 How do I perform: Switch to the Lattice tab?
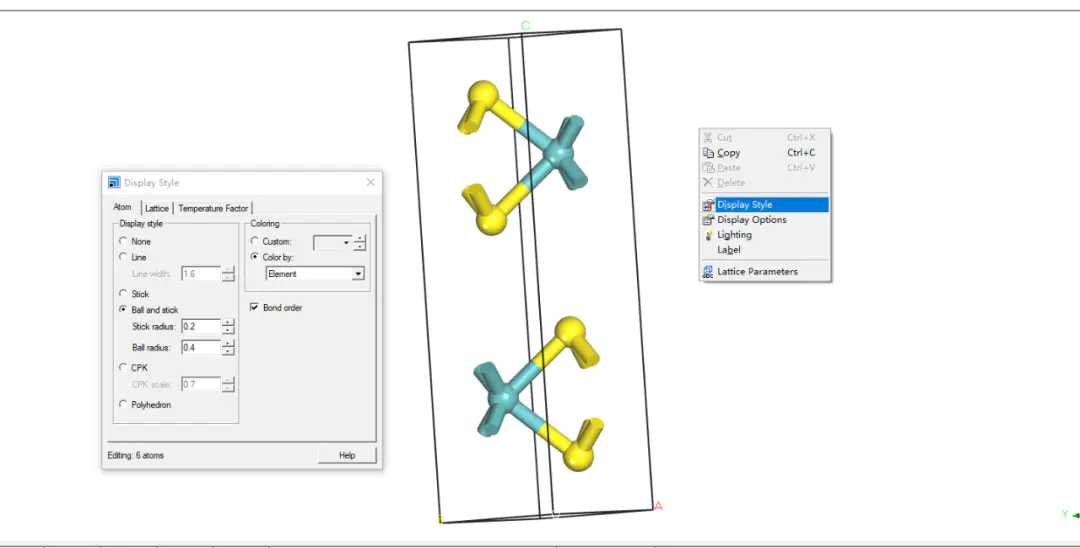pyautogui.click(x=157, y=208)
